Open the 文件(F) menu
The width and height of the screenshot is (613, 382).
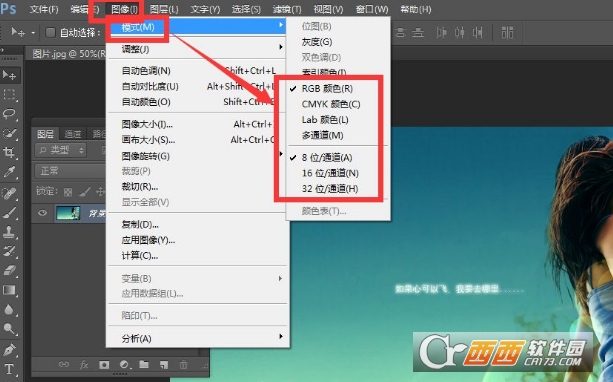click(44, 9)
